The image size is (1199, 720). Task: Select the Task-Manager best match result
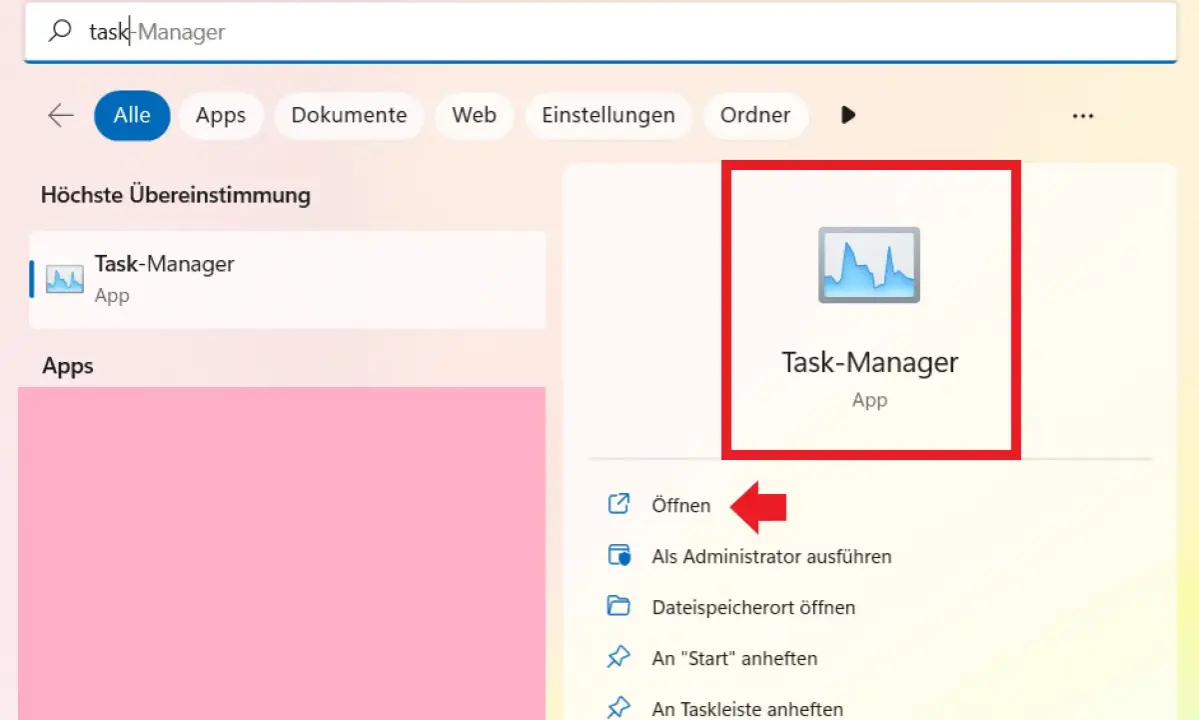pyautogui.click(x=288, y=280)
